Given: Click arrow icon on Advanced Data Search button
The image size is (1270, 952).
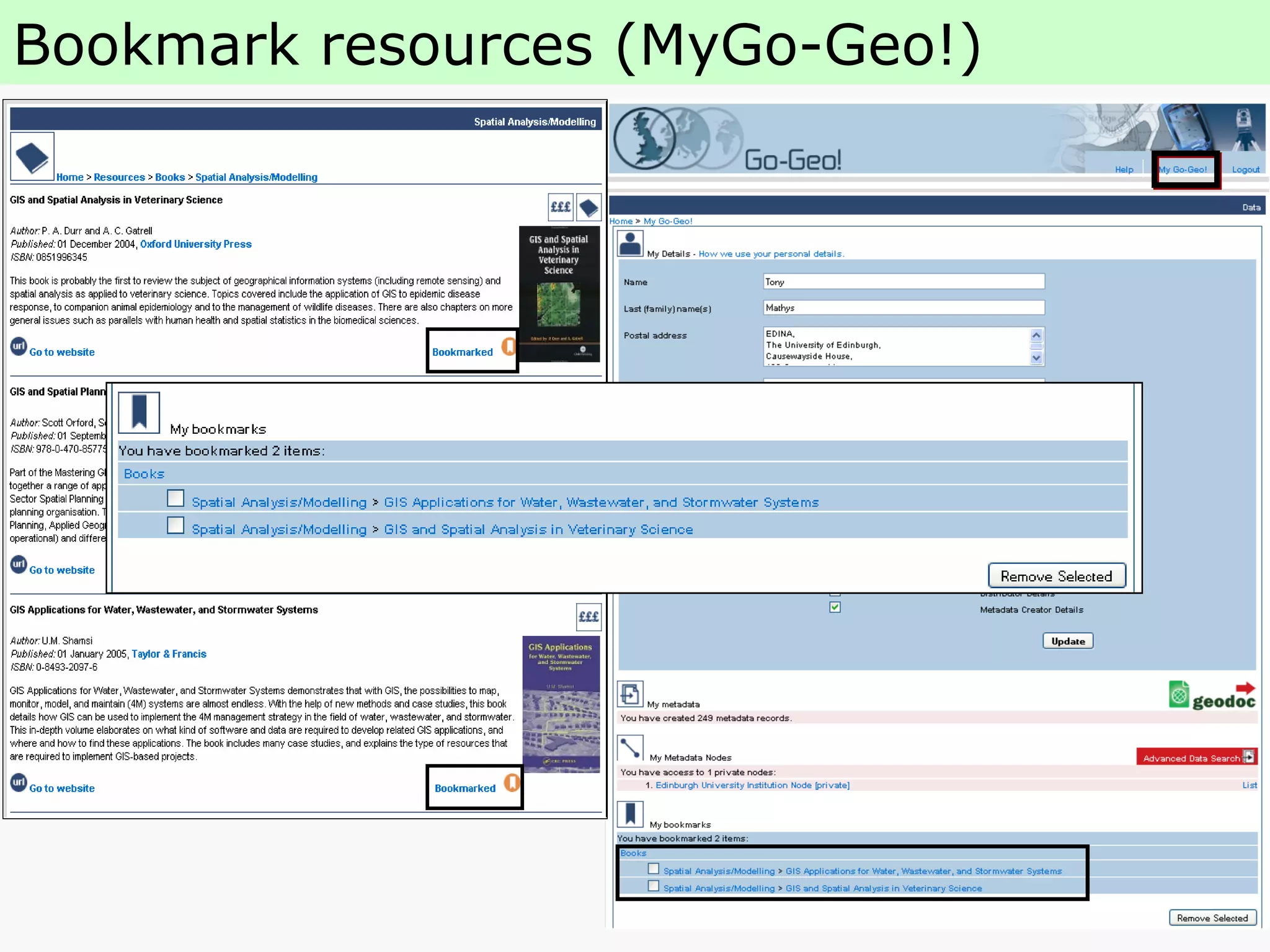Looking at the screenshot, I should pyautogui.click(x=1249, y=757).
